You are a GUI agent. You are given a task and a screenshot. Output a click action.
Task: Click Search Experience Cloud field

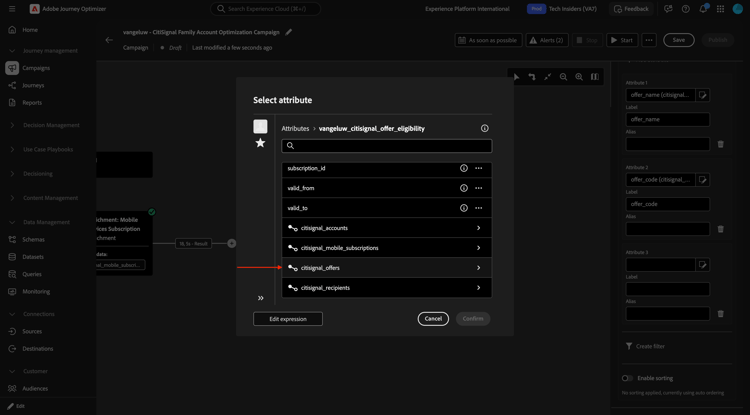coord(265,9)
